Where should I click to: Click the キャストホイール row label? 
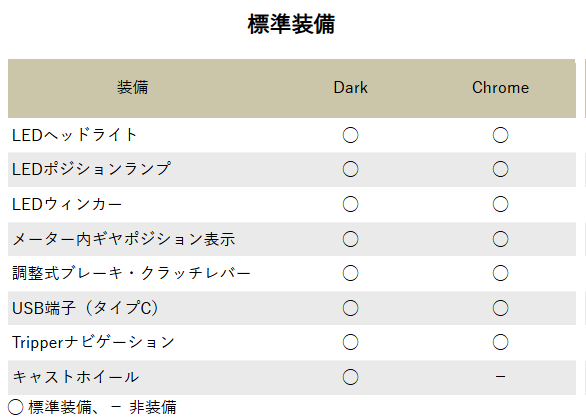76,377
